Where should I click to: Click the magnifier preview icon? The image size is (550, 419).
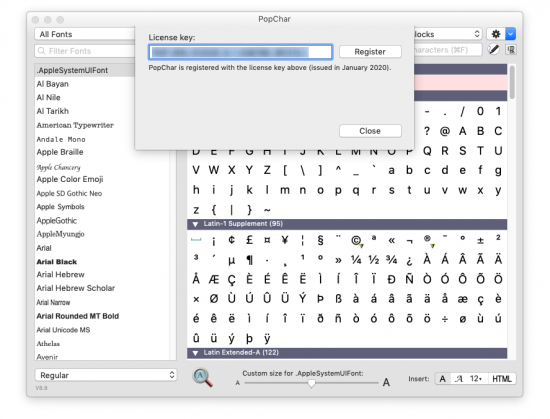[202, 378]
